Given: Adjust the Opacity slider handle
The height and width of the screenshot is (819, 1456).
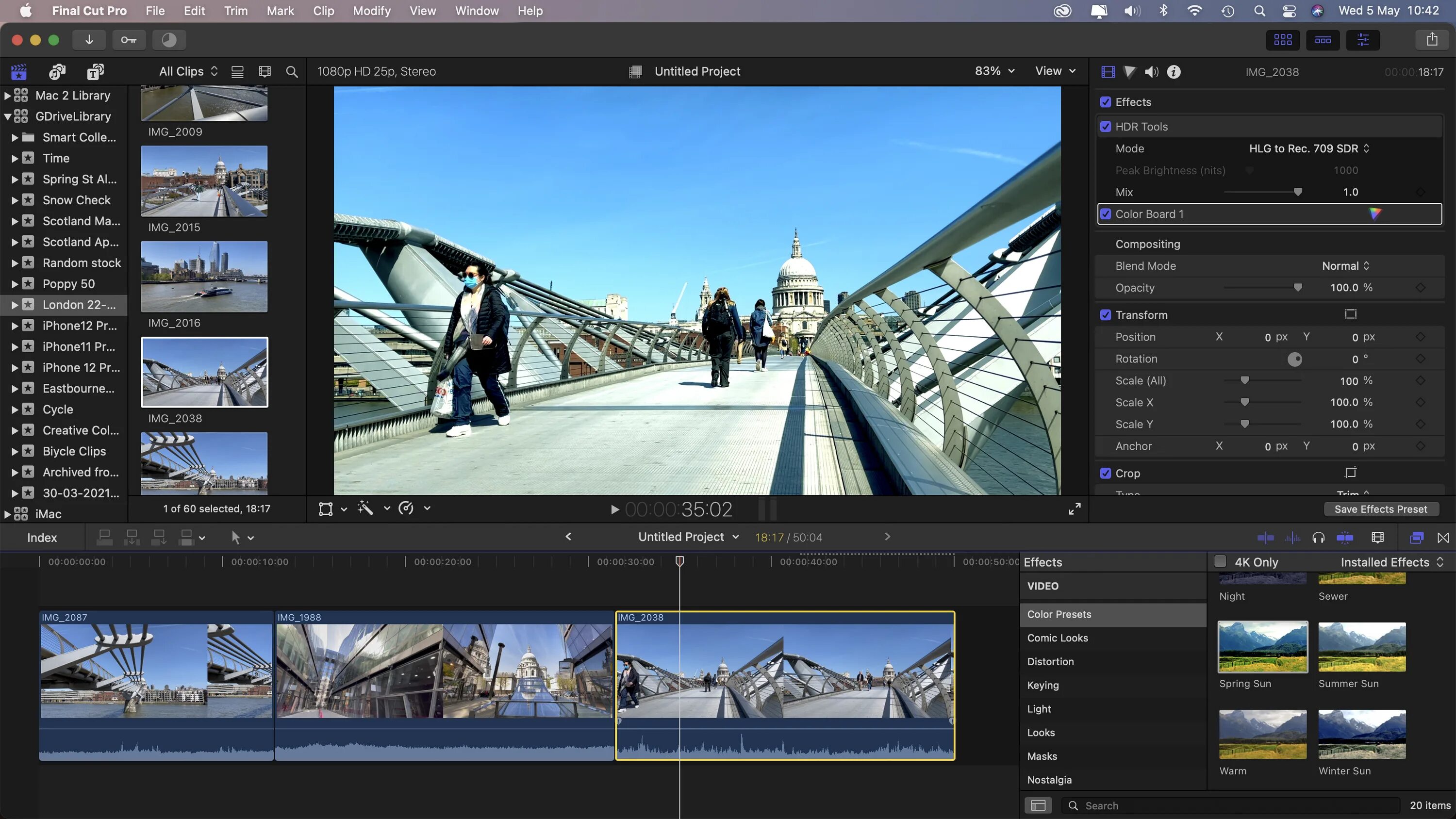Looking at the screenshot, I should click(x=1298, y=288).
